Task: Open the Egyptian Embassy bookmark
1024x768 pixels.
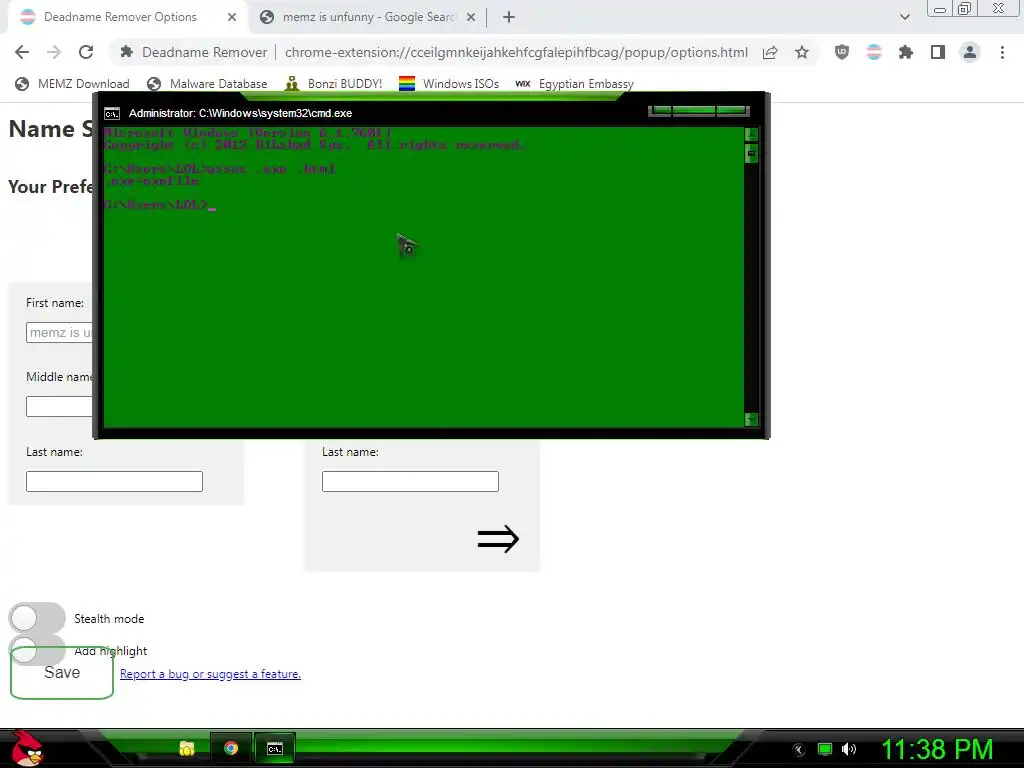Action: 575,84
